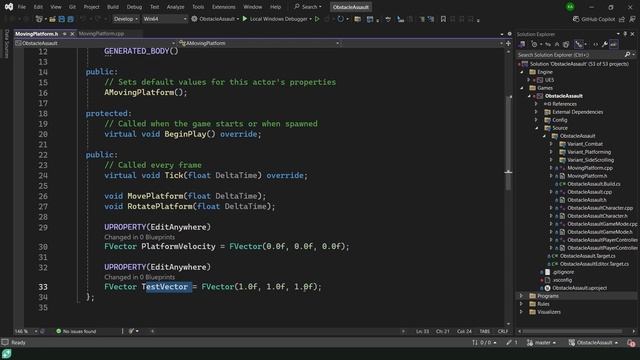Click the bookmark toolbar icon
The width and height of the screenshot is (640, 360).
point(443,19)
